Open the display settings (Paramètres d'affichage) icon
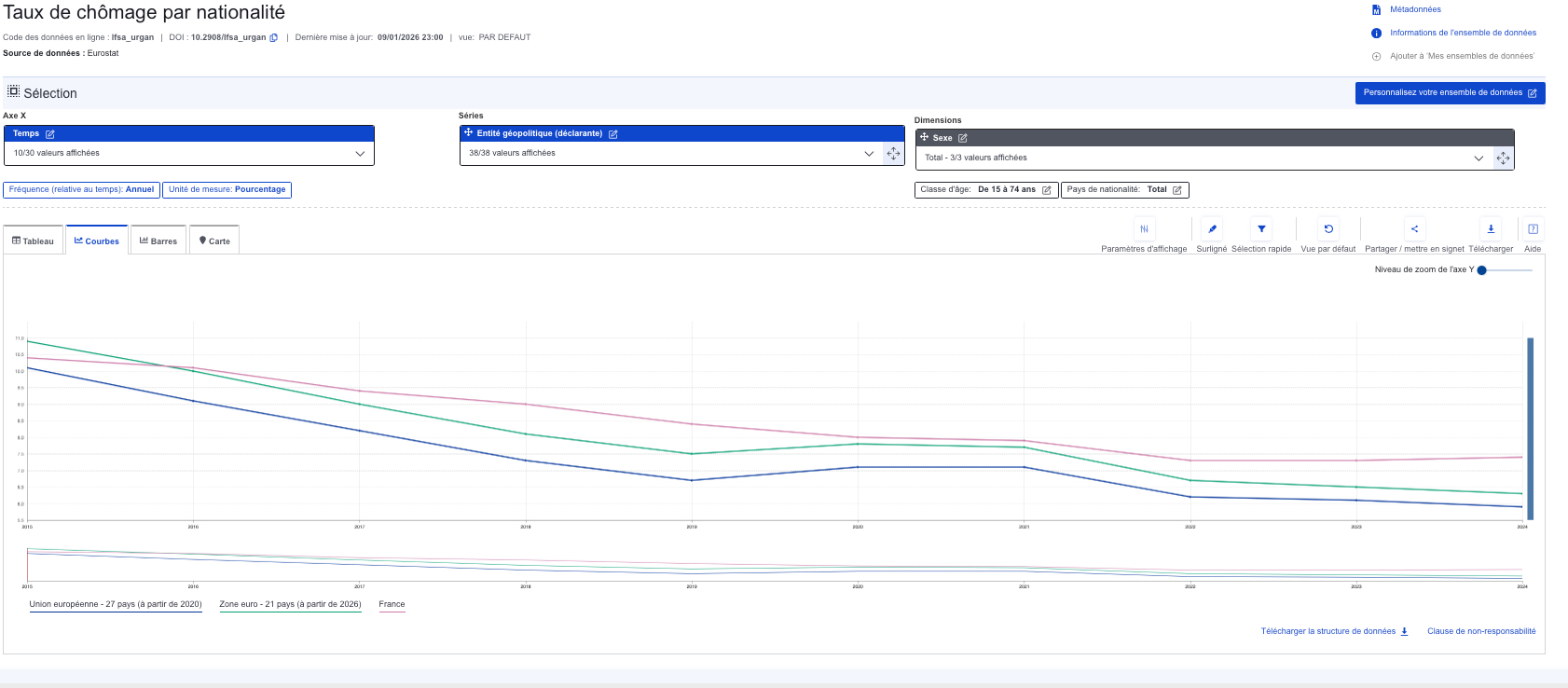 coord(1144,229)
